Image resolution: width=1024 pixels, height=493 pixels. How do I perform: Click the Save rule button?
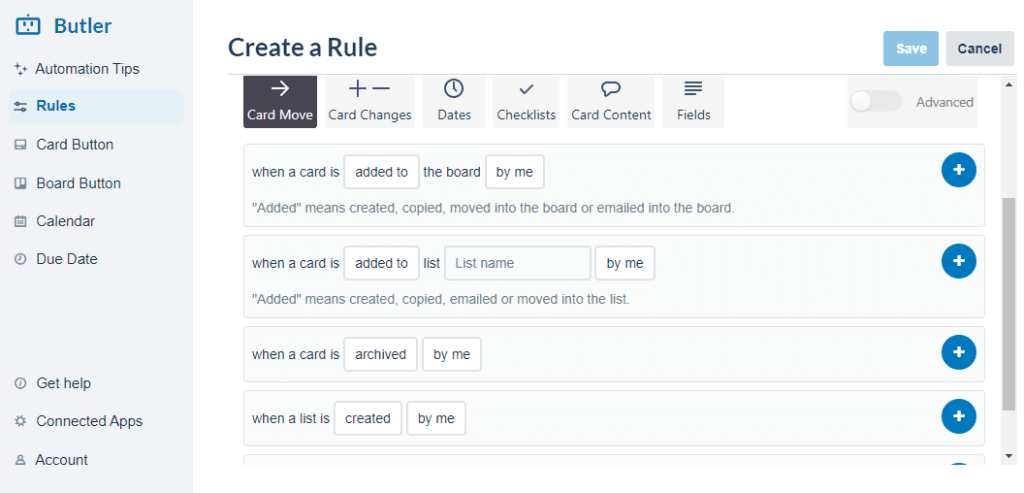coord(911,48)
